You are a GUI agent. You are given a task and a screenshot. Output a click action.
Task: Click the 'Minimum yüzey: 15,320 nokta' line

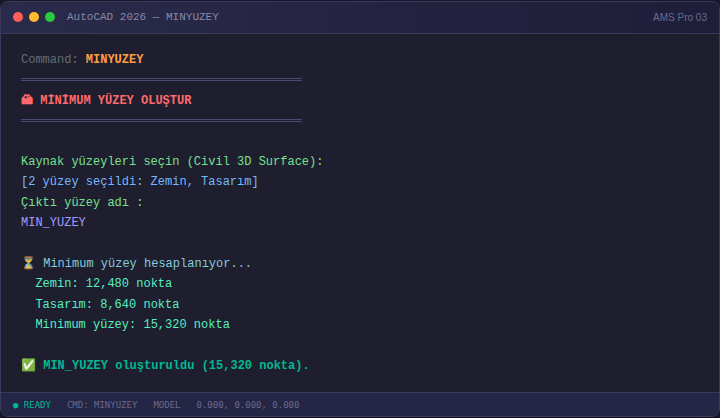pos(133,324)
